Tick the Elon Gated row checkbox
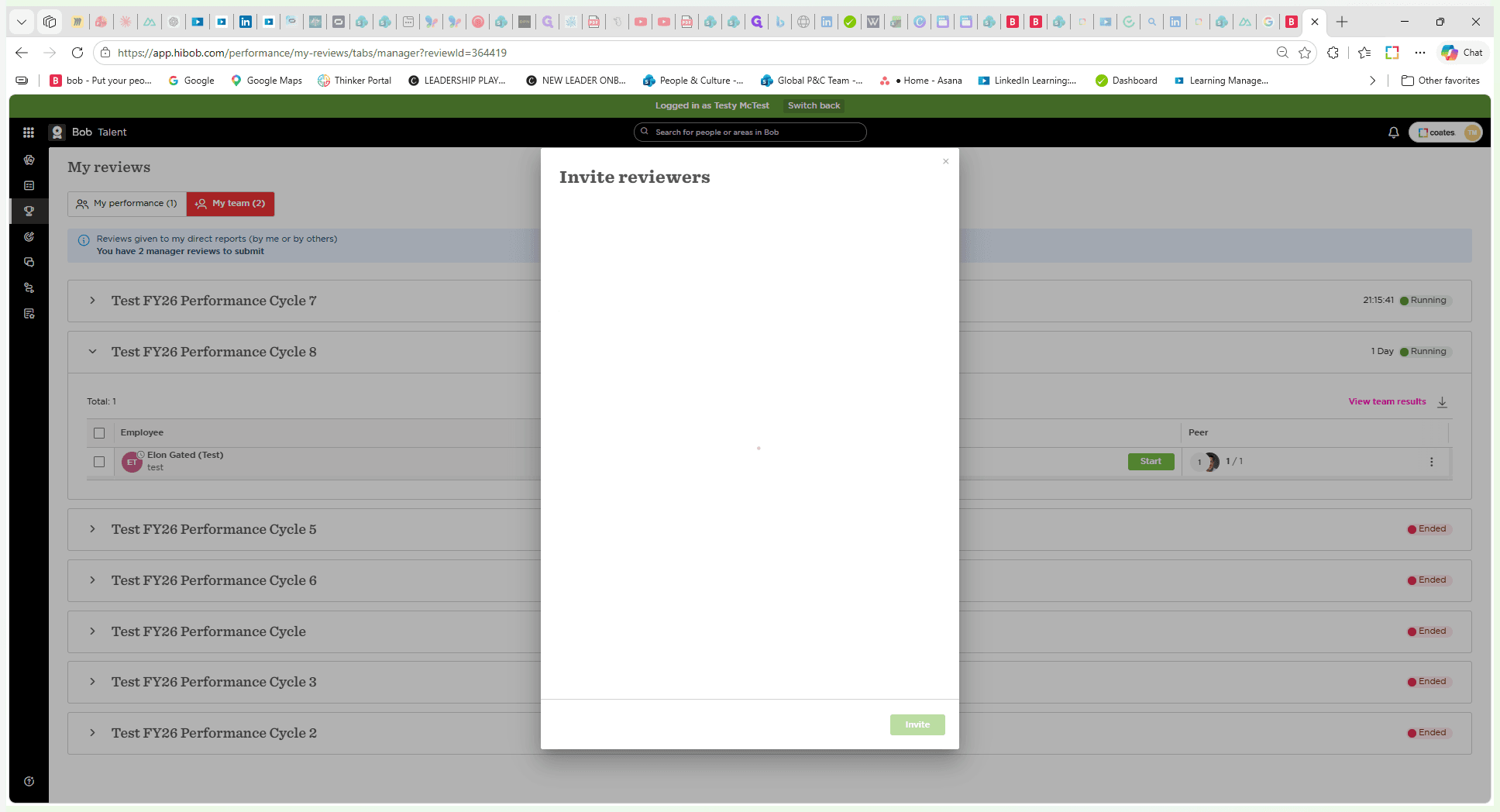 point(99,462)
